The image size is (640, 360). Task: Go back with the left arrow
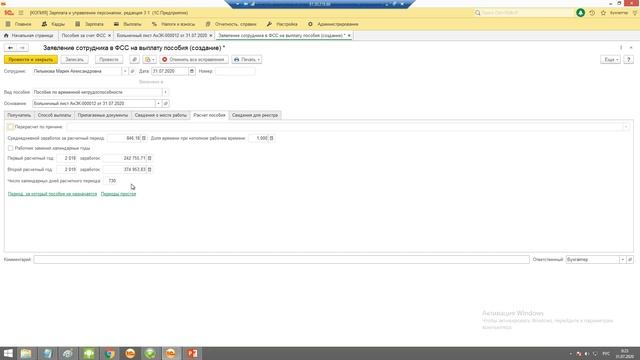pyautogui.click(x=10, y=48)
